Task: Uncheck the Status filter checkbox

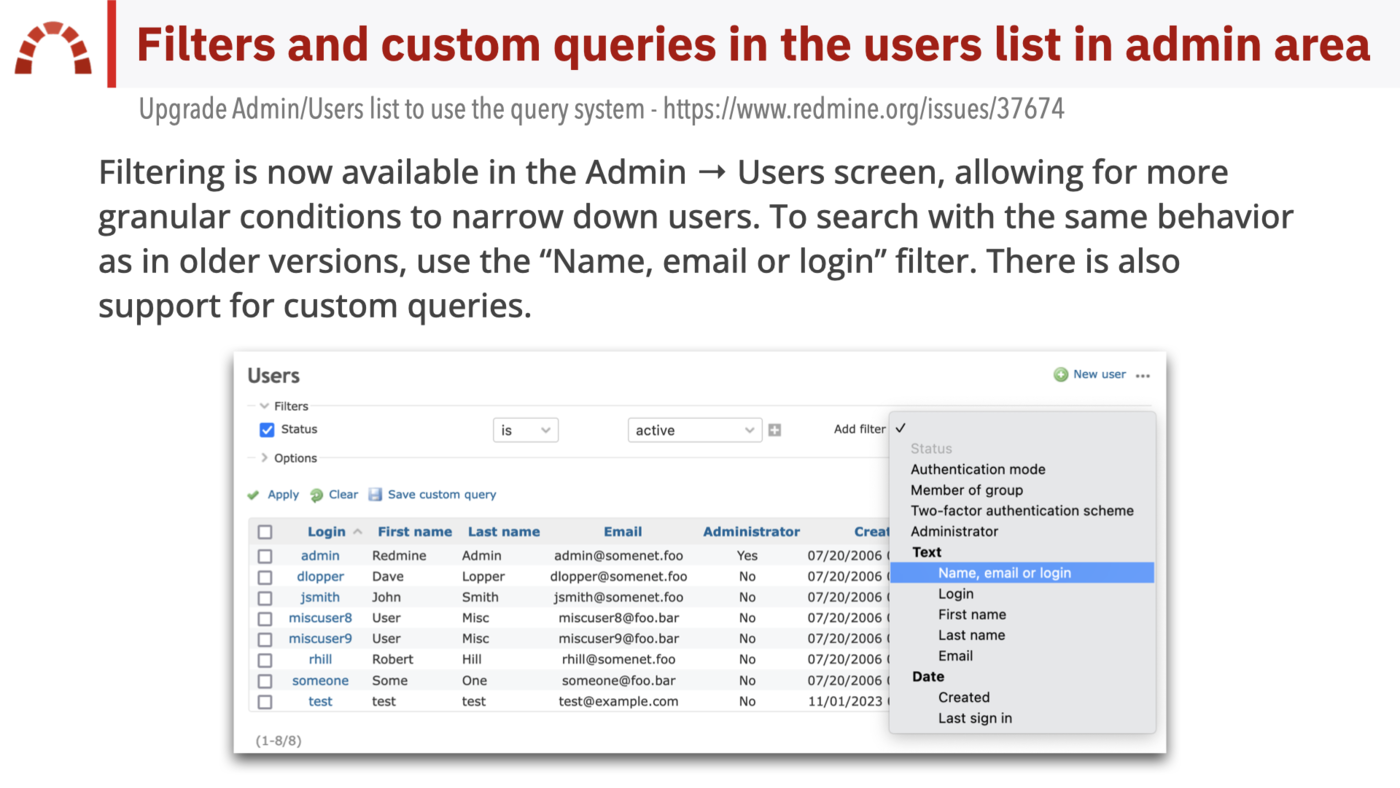Action: [266, 429]
